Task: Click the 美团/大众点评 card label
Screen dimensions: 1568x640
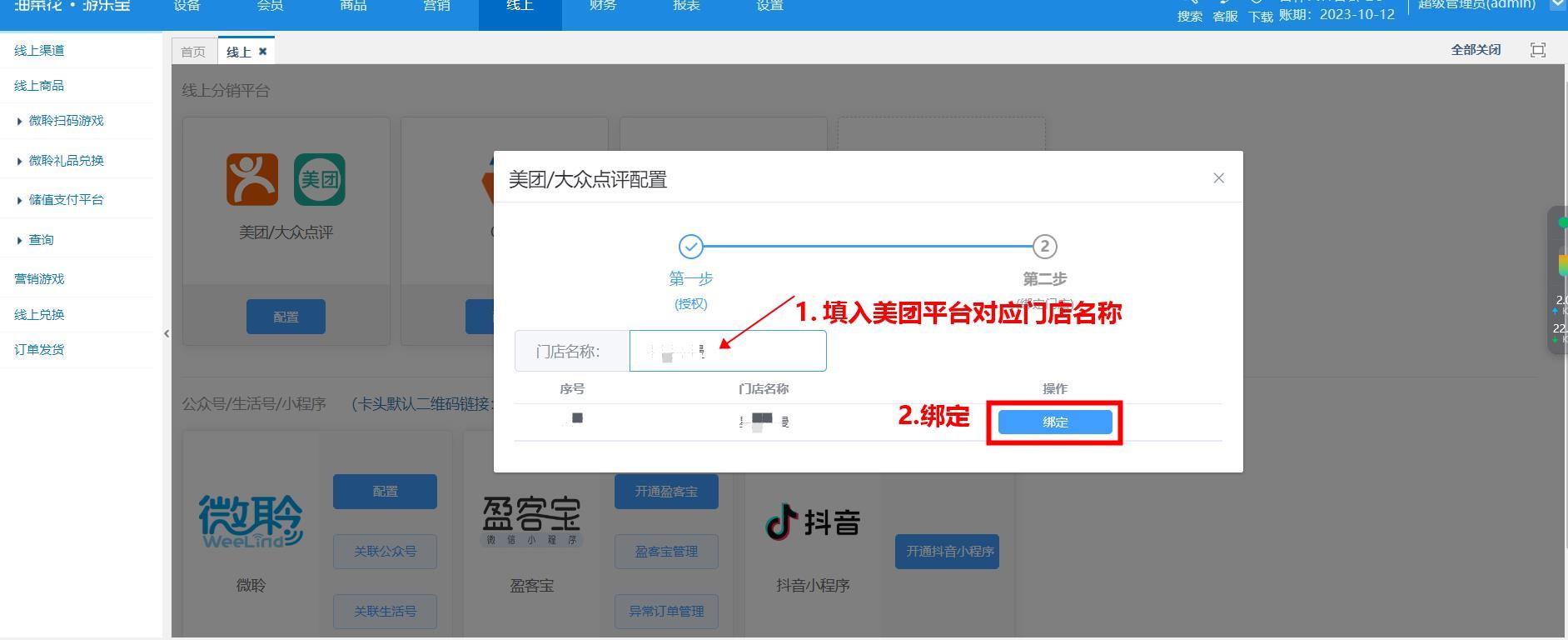Action: tap(286, 232)
